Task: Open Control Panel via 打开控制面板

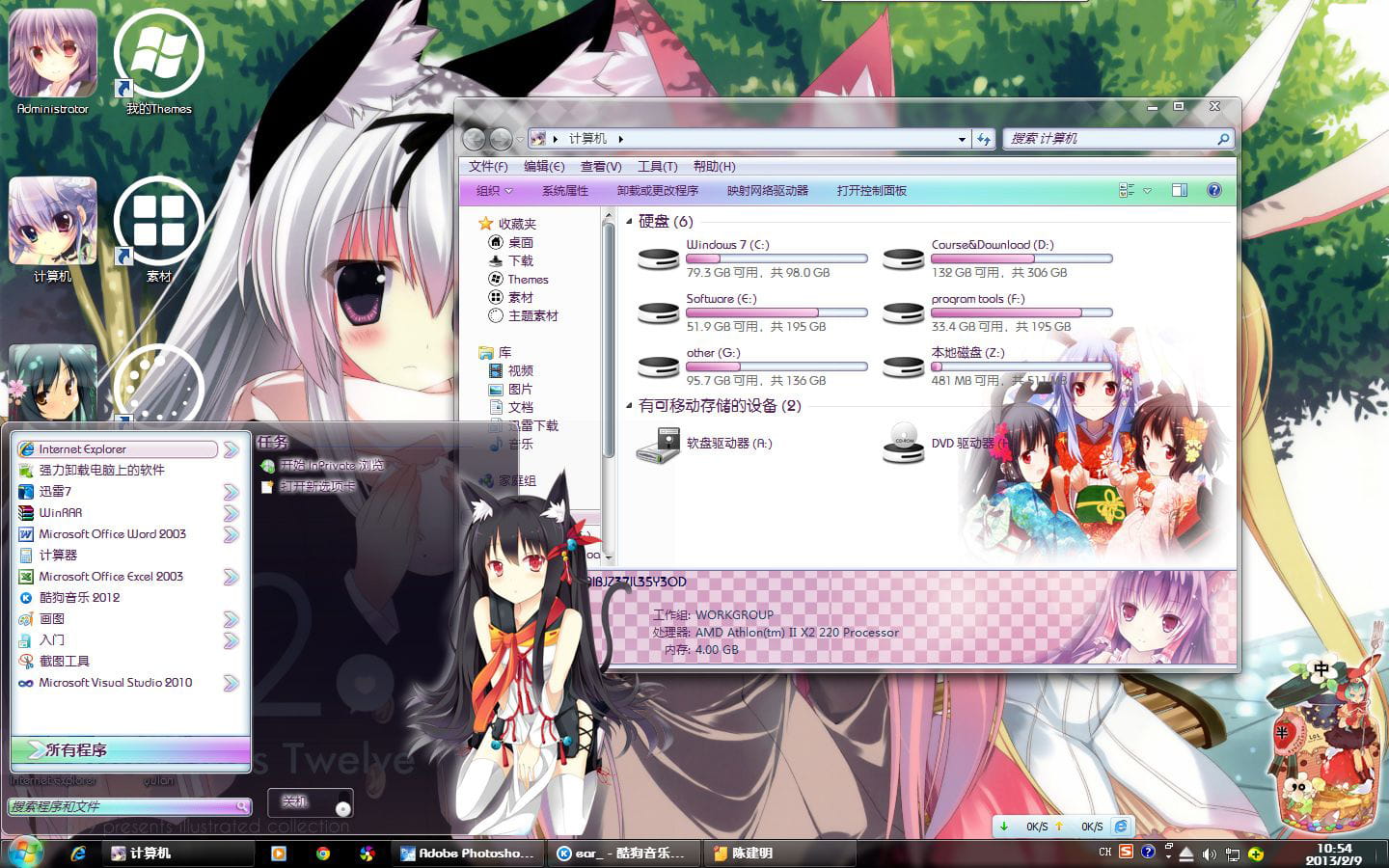Action: point(874,190)
